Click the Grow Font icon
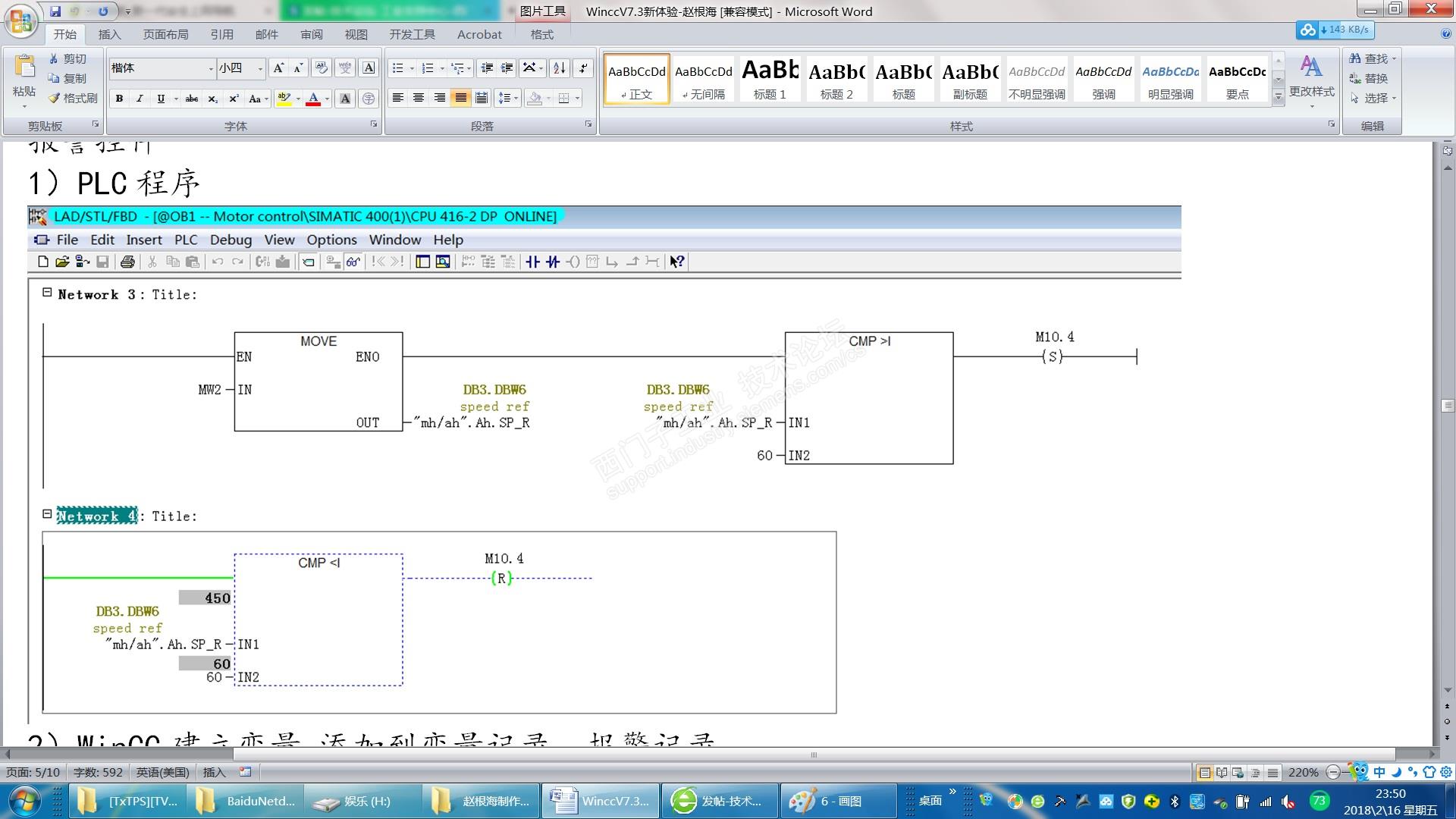The height and width of the screenshot is (819, 1456). point(278,68)
